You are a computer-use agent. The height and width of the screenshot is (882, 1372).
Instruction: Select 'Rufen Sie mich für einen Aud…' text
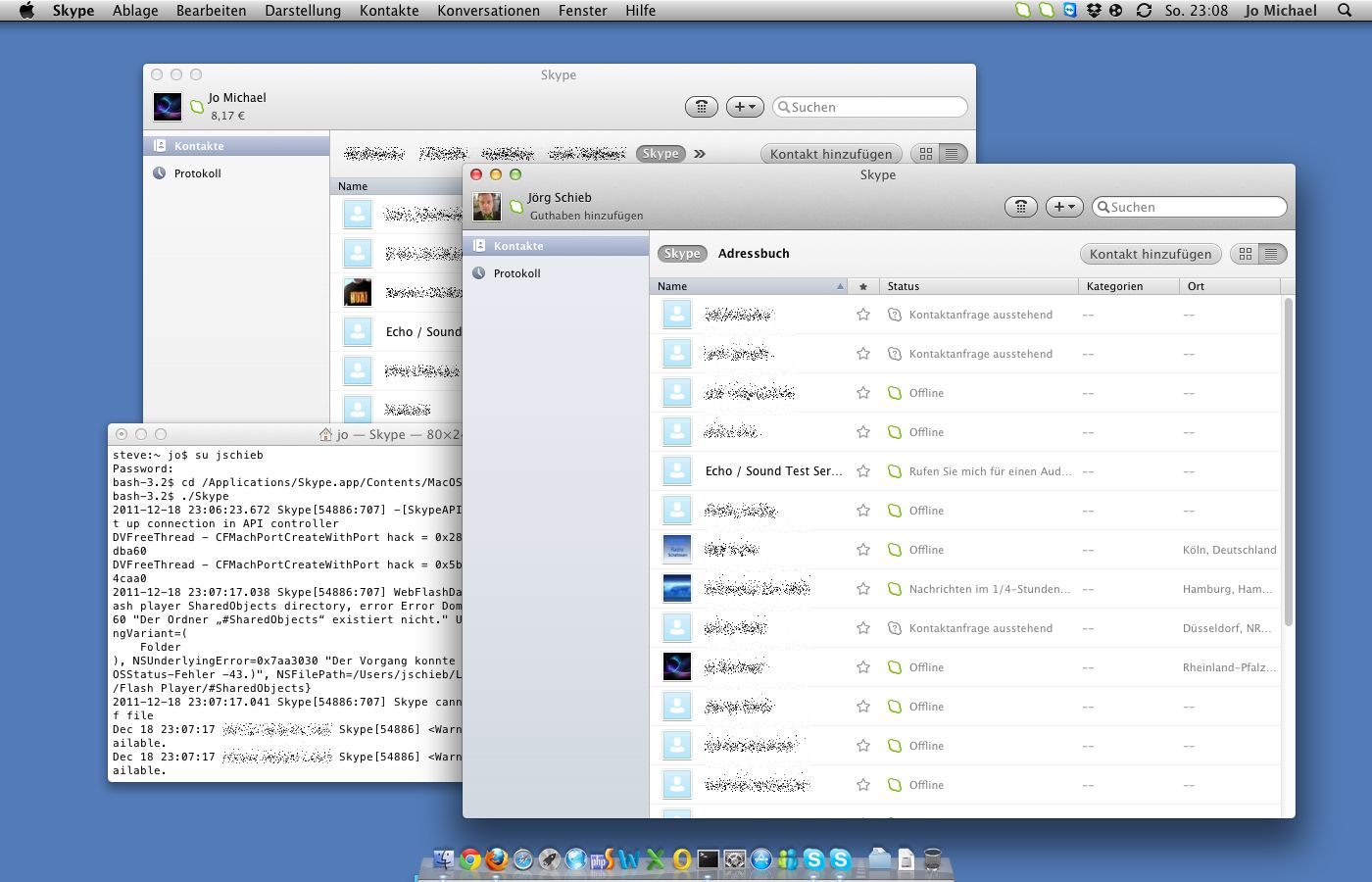click(x=990, y=471)
